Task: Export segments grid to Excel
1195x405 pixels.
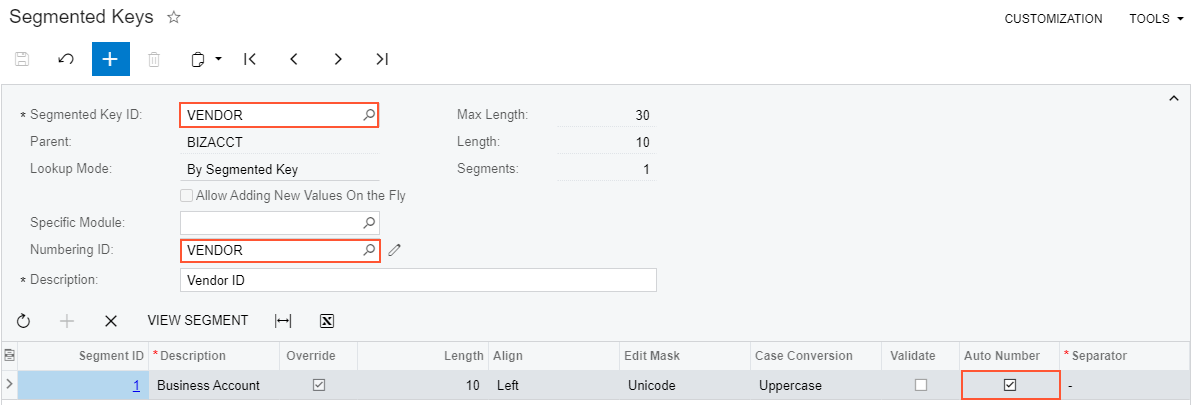Action: (326, 321)
